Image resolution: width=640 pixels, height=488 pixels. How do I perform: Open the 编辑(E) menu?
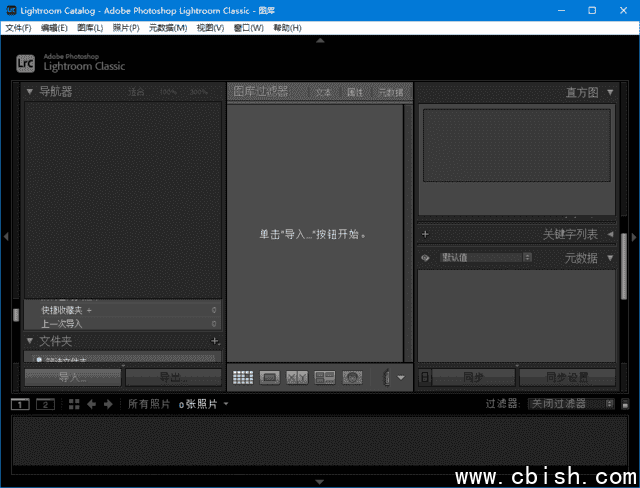(x=54, y=28)
